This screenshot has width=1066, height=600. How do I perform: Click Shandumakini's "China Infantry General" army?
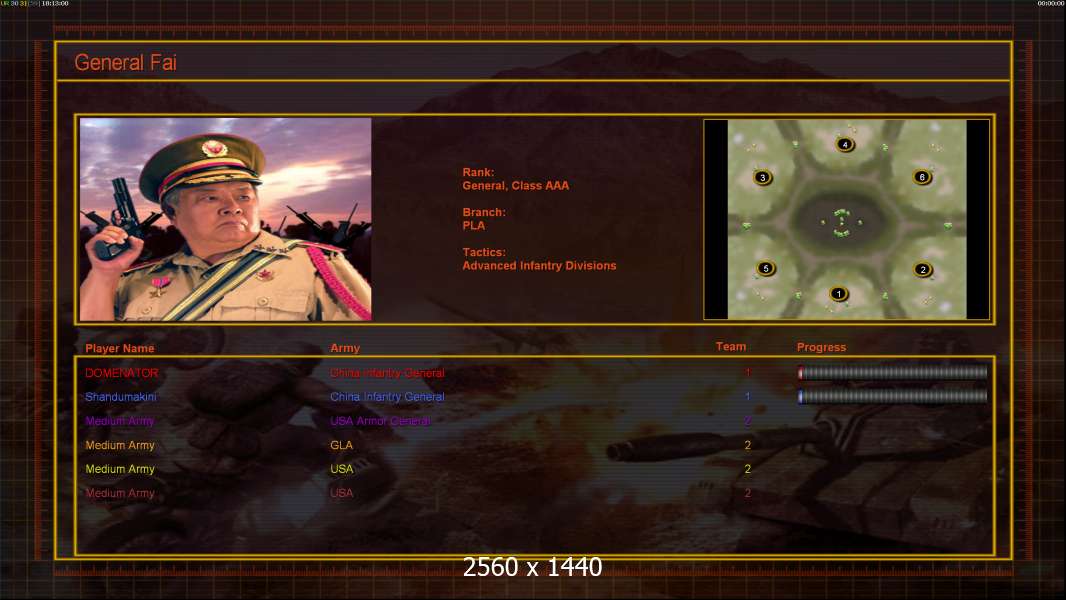[x=388, y=397]
